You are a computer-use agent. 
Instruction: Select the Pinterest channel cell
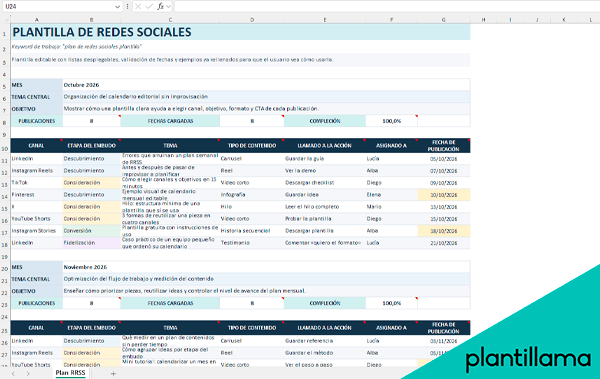[37, 195]
